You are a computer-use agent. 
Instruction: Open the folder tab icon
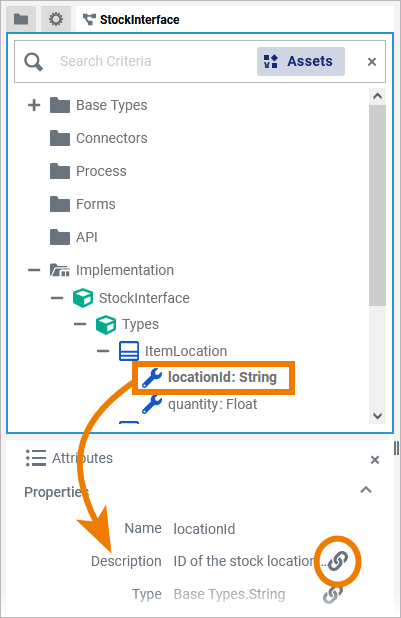click(21, 19)
